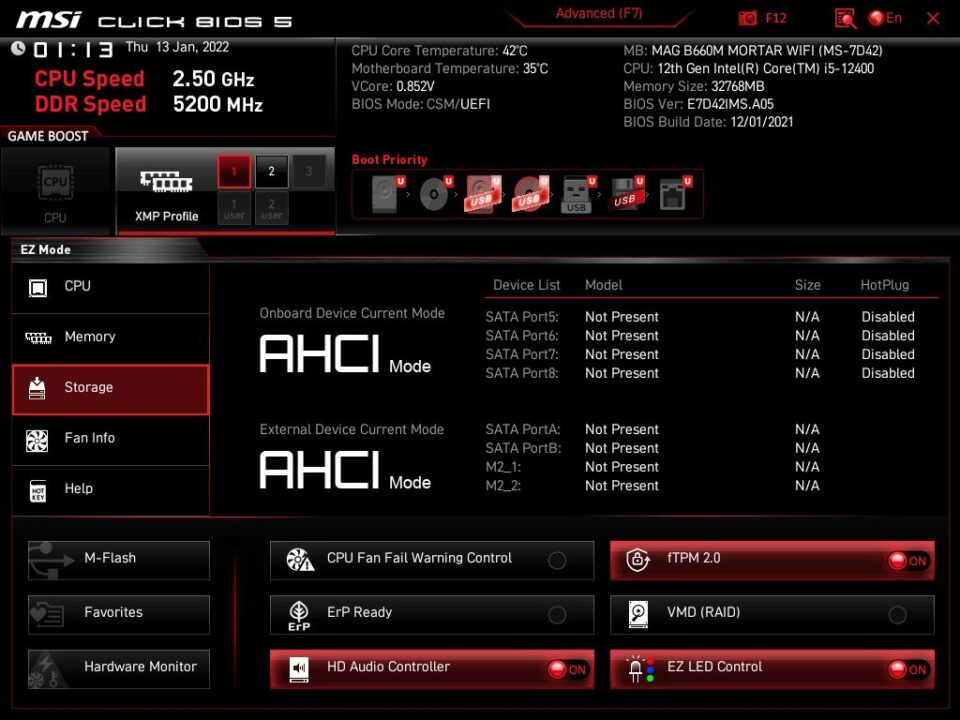Screen dimensions: 960x720
Task: Select the network boot priority icon
Action: tap(675, 194)
